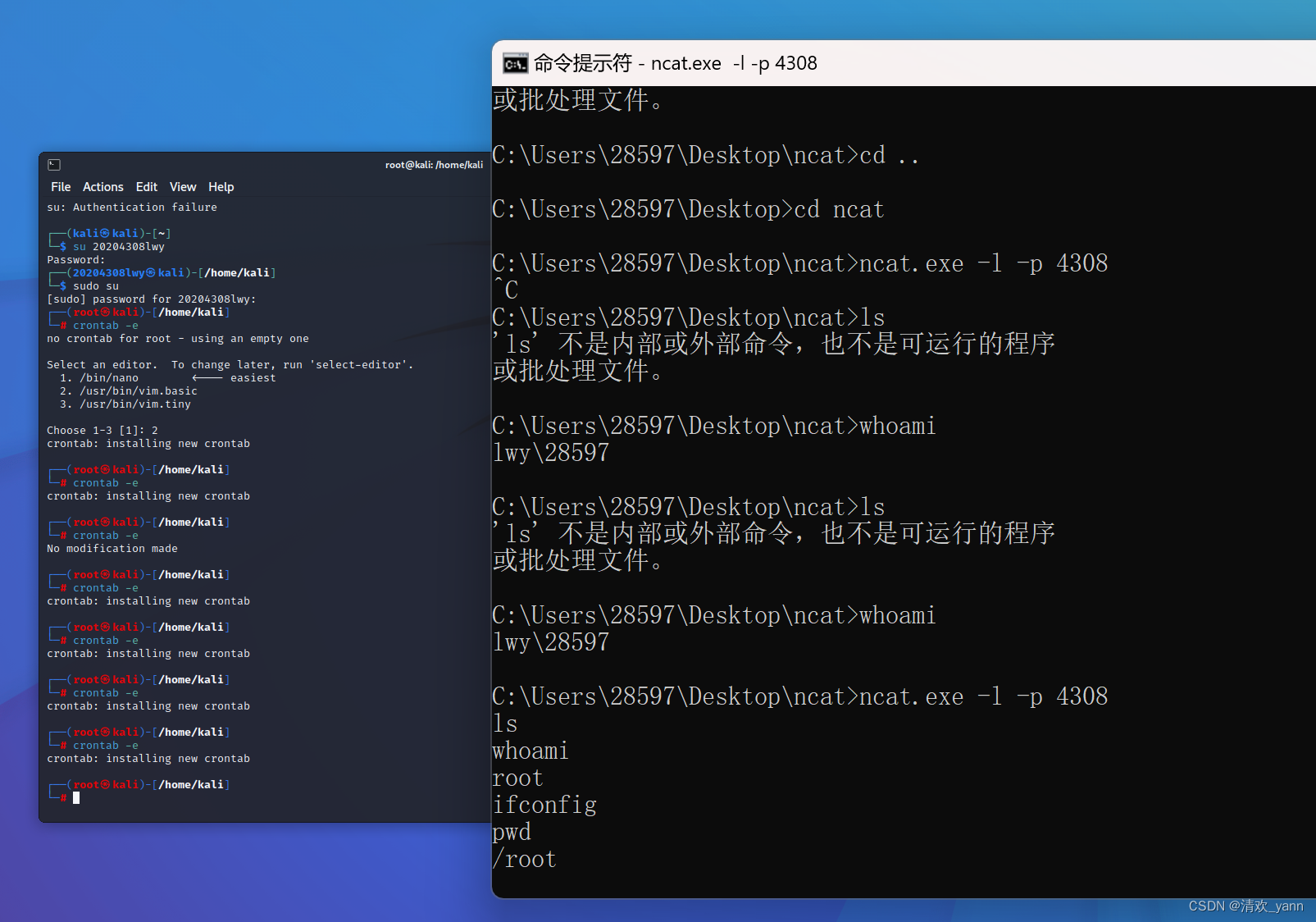
Task: Click the Kali window title 'root@kali: /home/kali'
Action: [434, 165]
